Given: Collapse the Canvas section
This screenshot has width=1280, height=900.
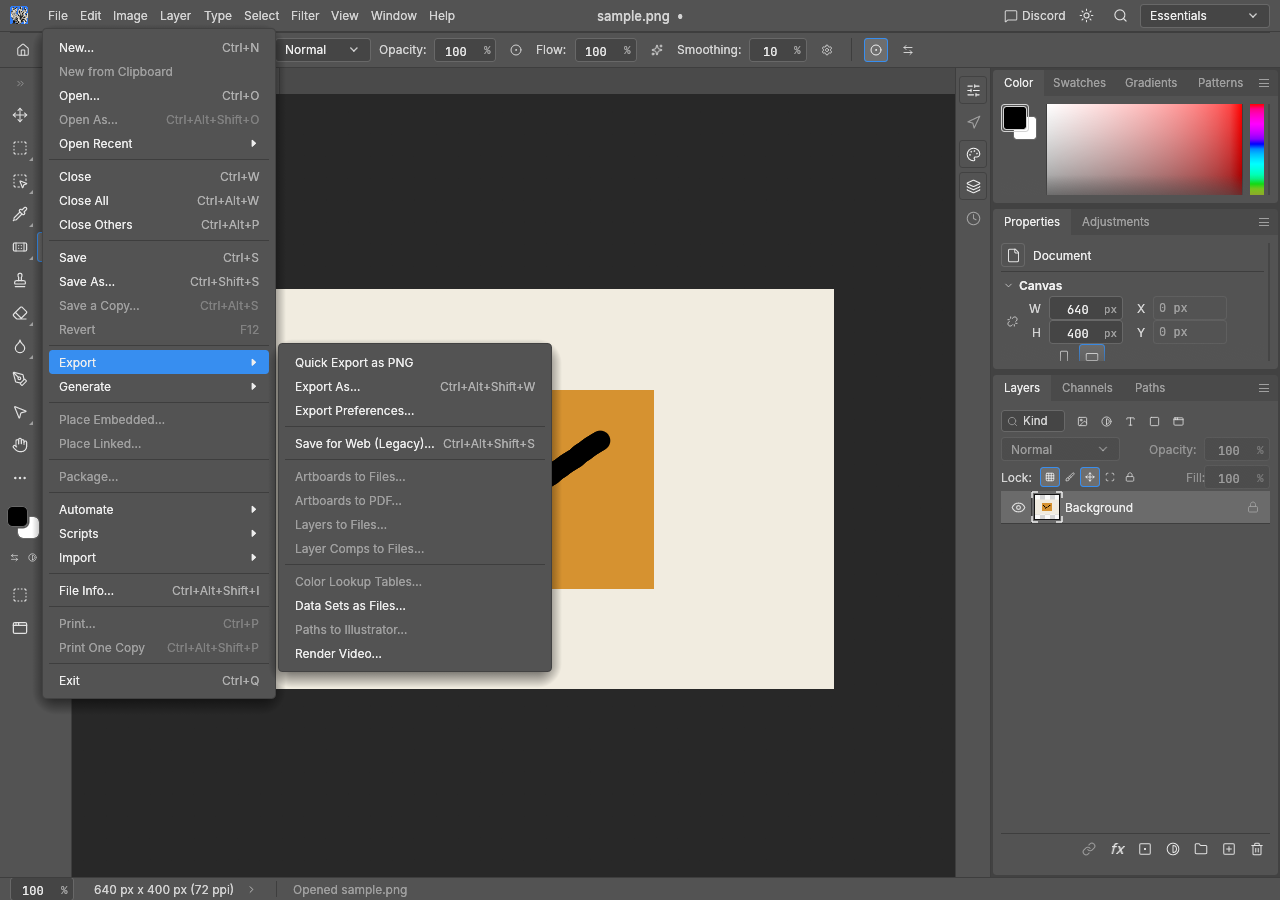Looking at the screenshot, I should tap(1008, 286).
